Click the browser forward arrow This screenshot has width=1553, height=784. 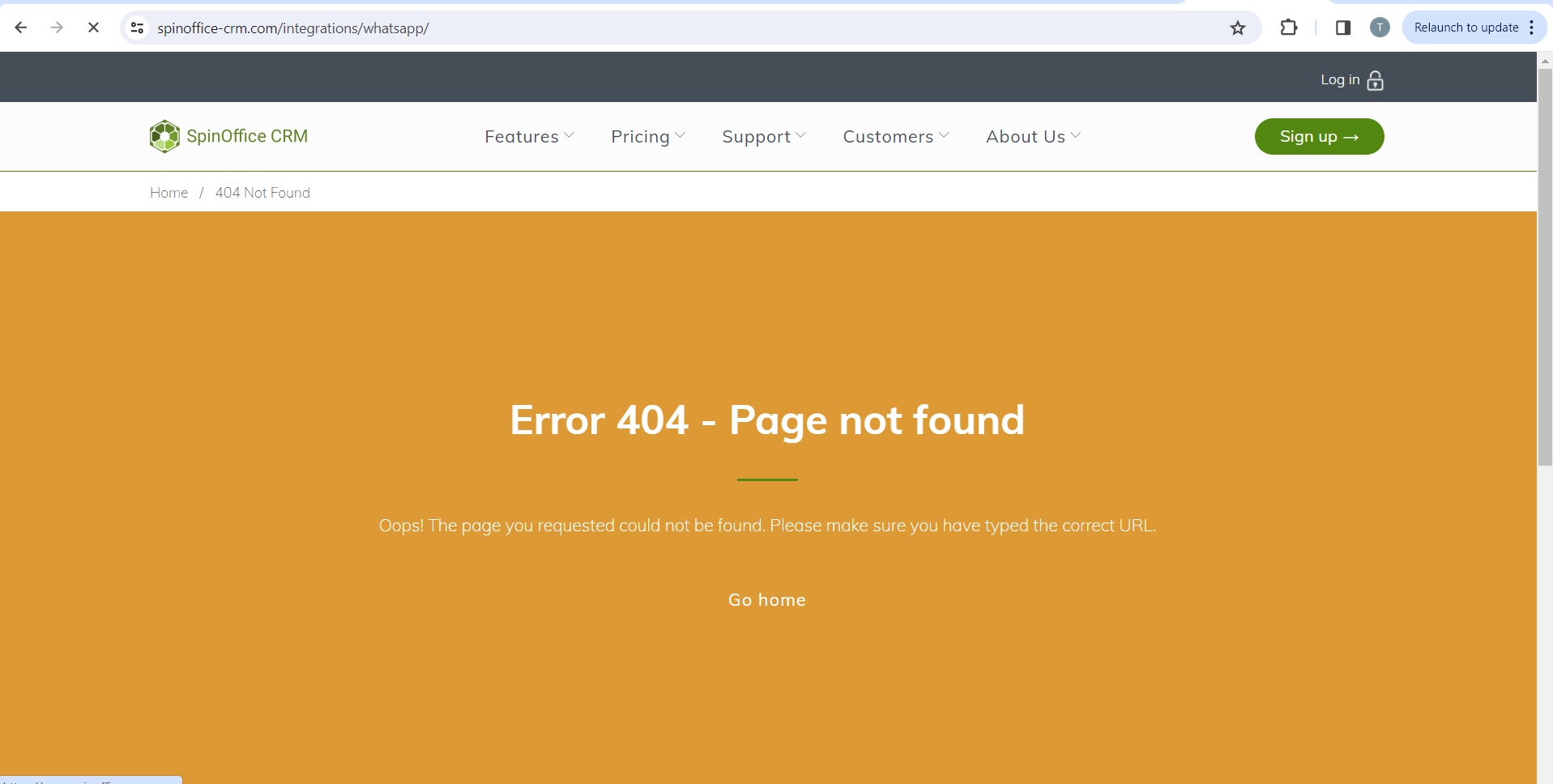tap(57, 28)
